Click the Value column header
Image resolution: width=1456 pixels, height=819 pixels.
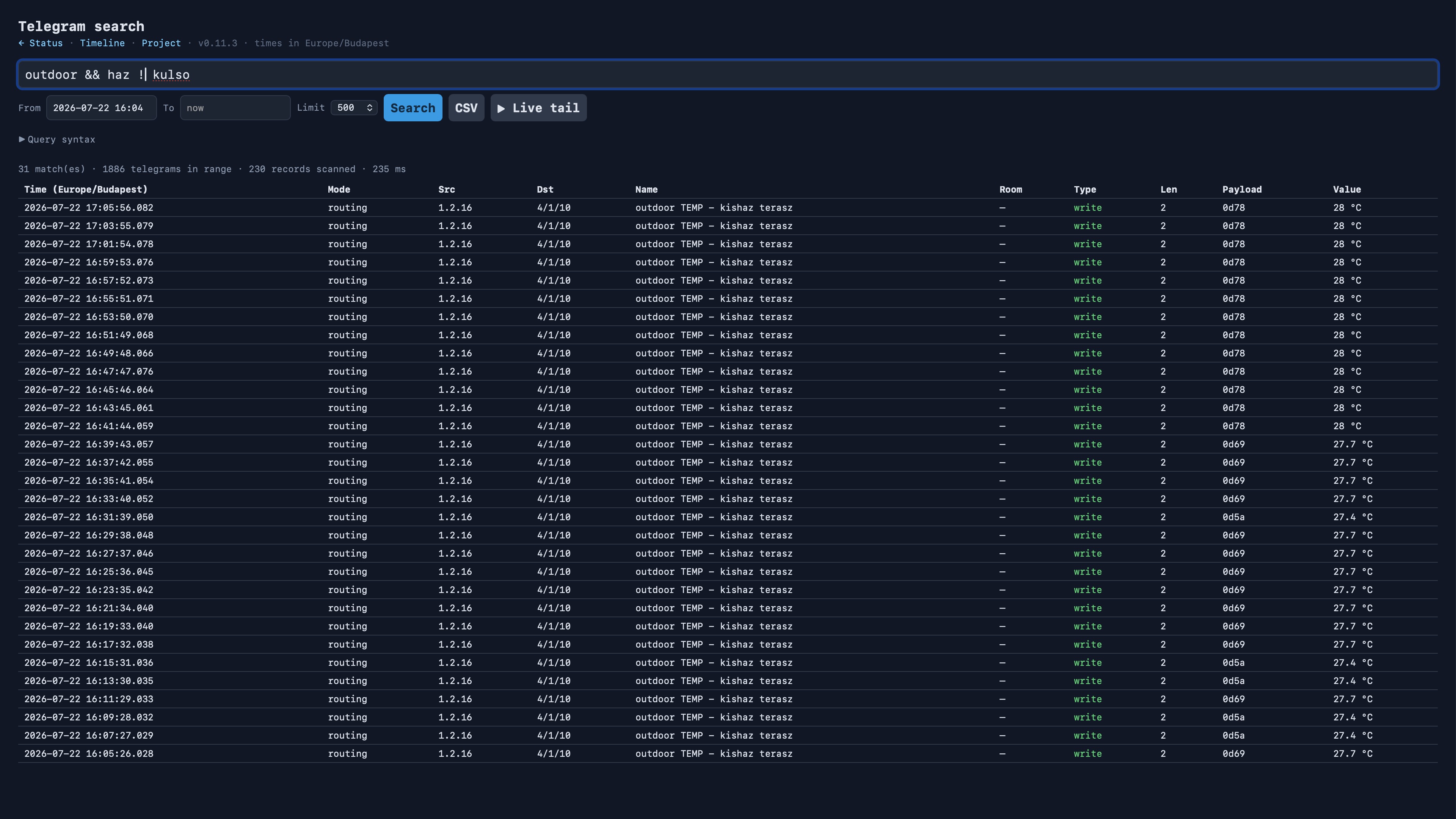[x=1347, y=189]
